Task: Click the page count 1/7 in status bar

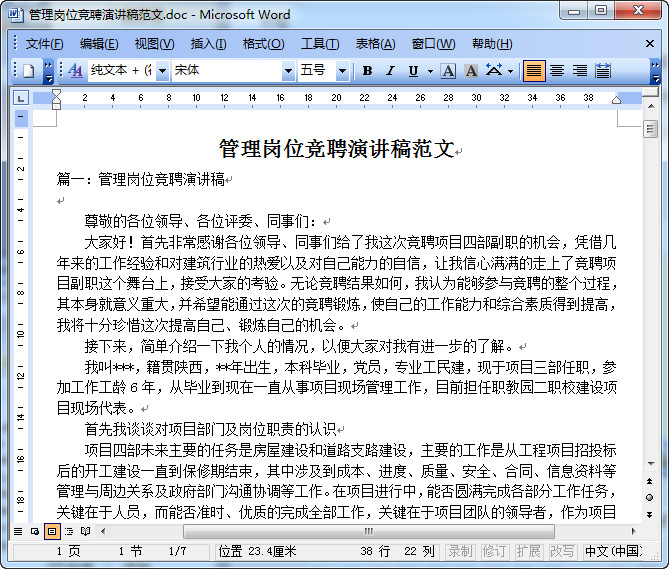Action: tap(177, 552)
